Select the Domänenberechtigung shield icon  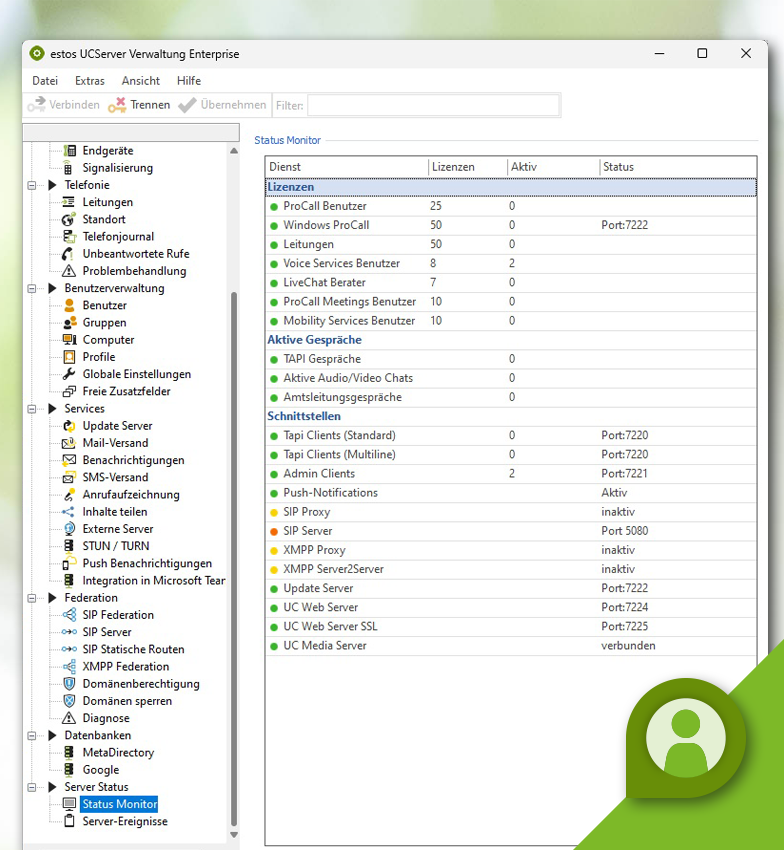pos(69,684)
